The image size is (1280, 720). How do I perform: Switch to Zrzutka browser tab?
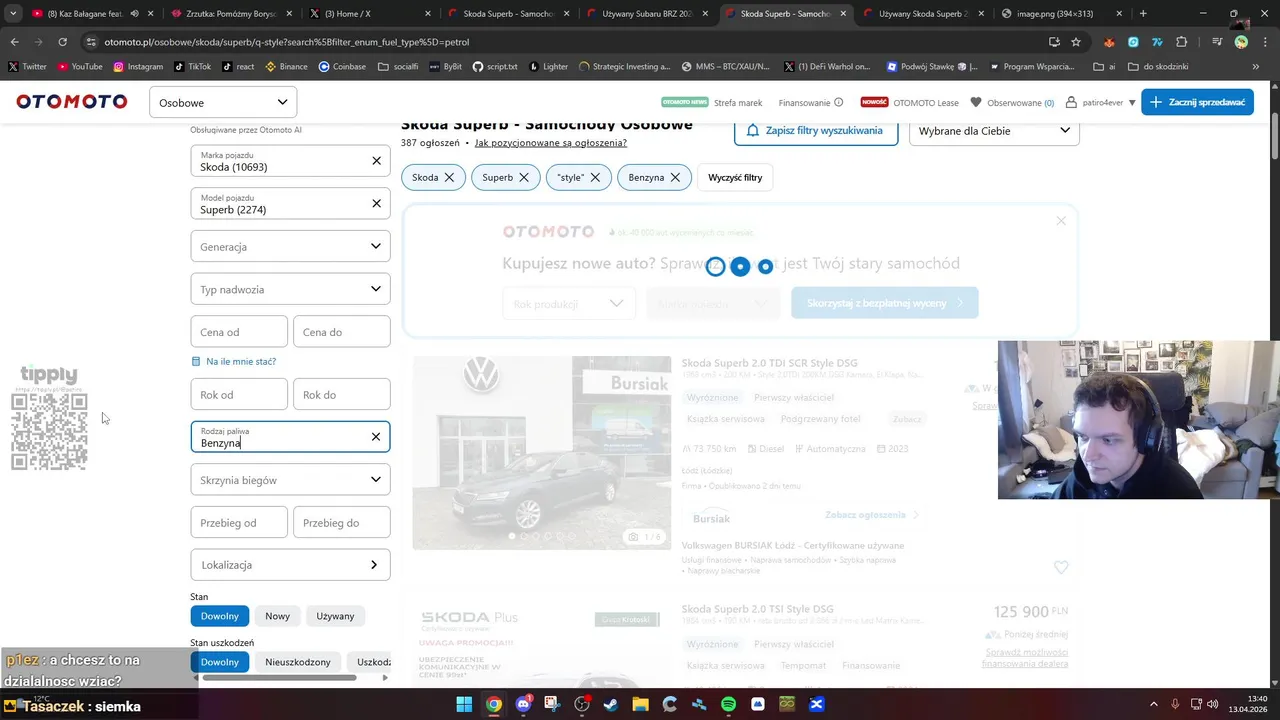[x=230, y=14]
